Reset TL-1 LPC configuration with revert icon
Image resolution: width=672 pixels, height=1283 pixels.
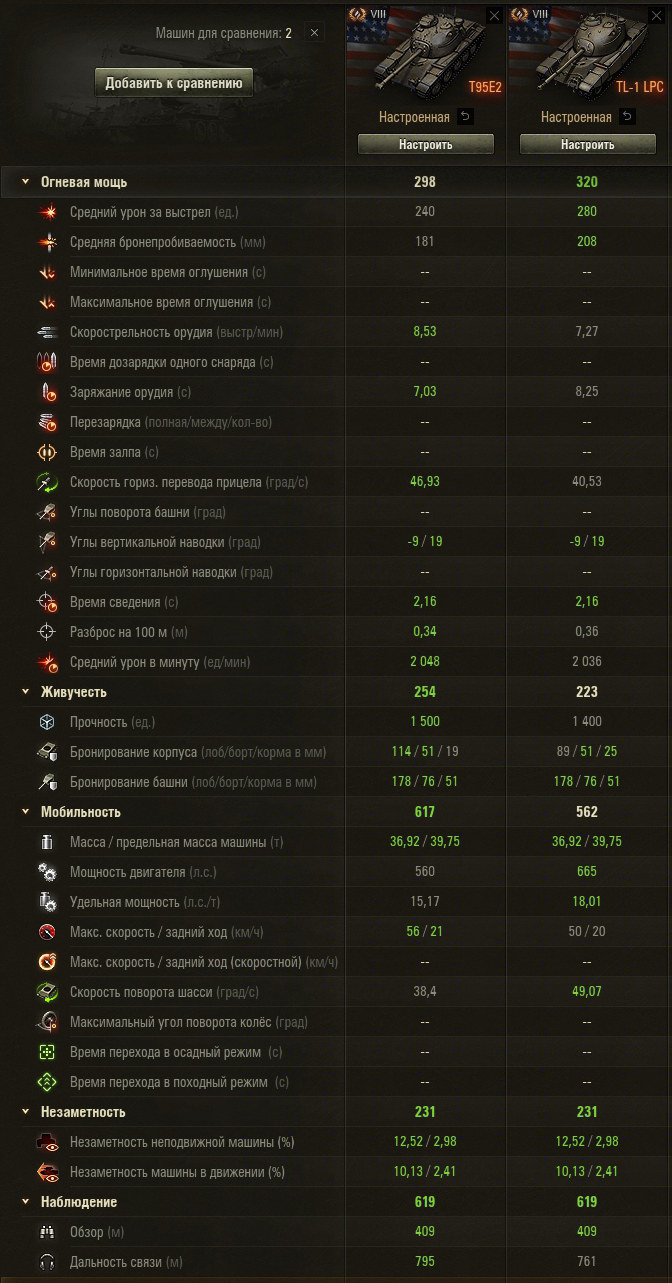point(627,117)
